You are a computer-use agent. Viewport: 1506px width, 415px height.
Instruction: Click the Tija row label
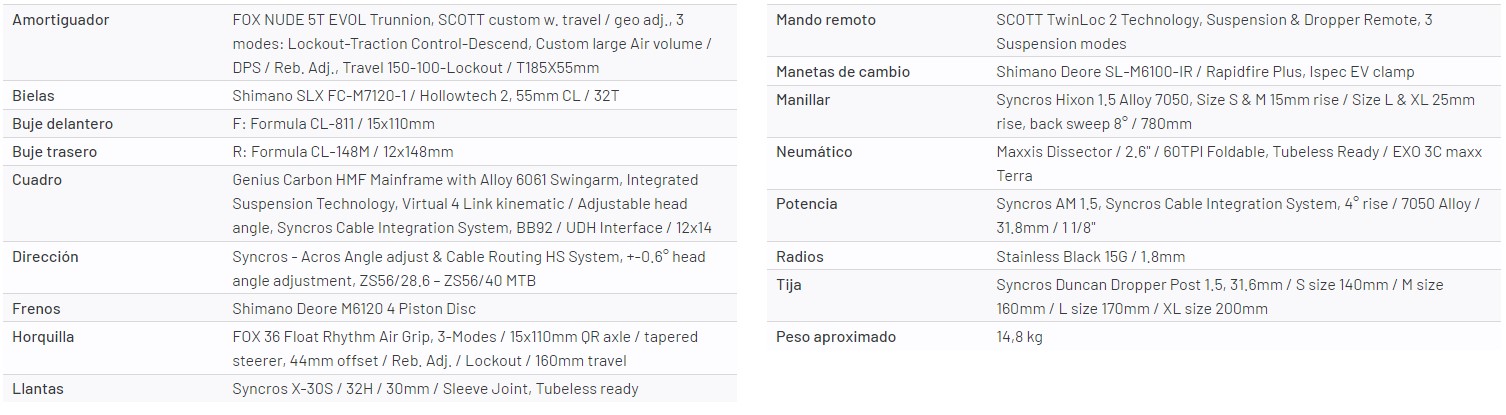coord(789,285)
